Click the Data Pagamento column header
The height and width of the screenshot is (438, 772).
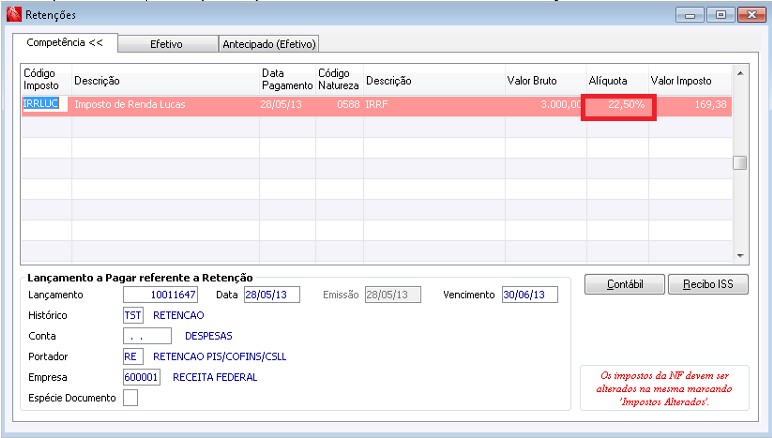pyautogui.click(x=287, y=79)
